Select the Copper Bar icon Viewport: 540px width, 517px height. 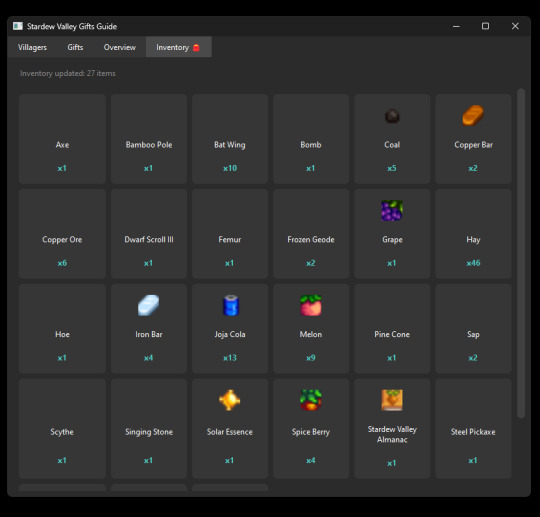coord(473,115)
